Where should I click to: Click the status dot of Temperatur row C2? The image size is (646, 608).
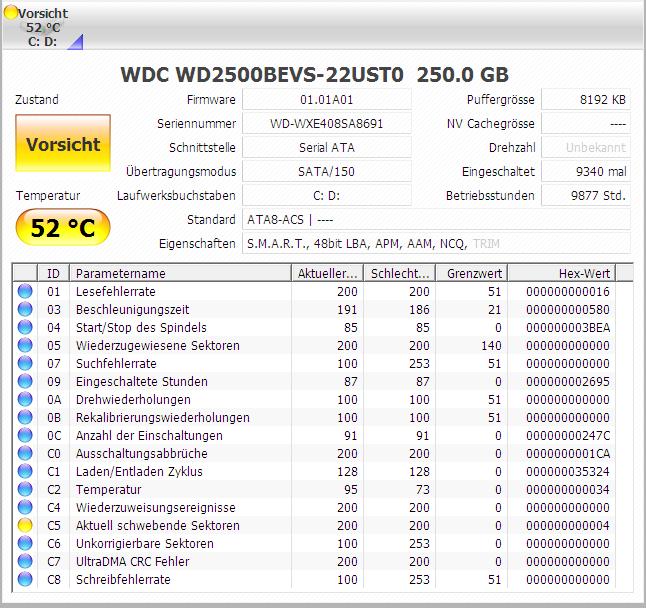coord(25,489)
